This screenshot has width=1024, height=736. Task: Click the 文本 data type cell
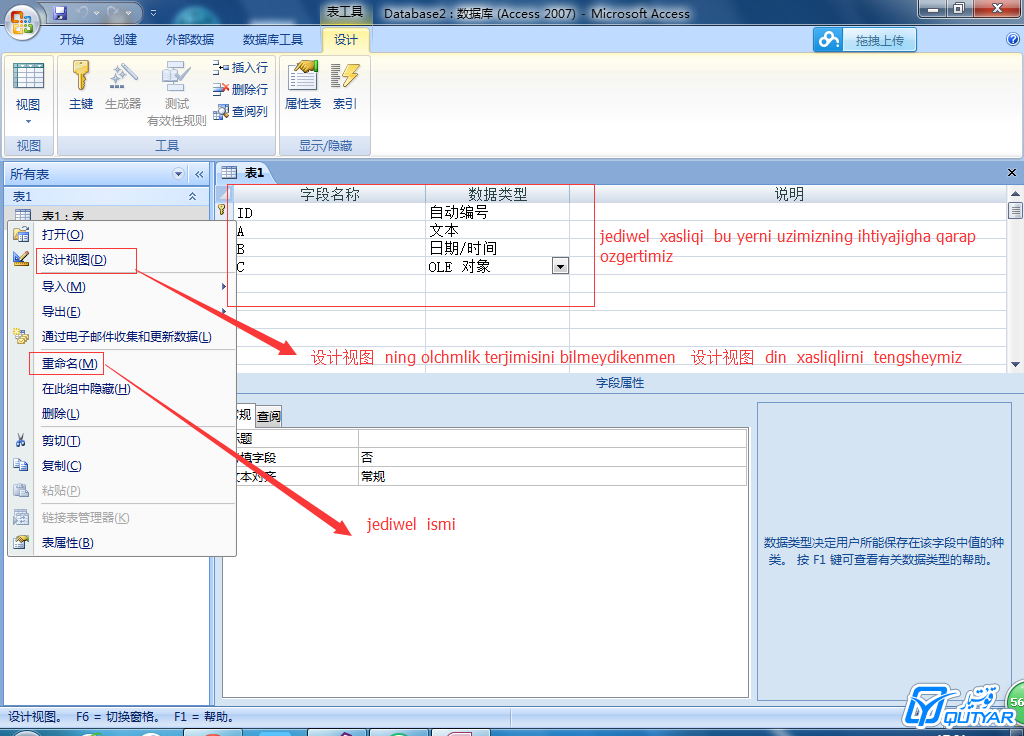[498, 231]
